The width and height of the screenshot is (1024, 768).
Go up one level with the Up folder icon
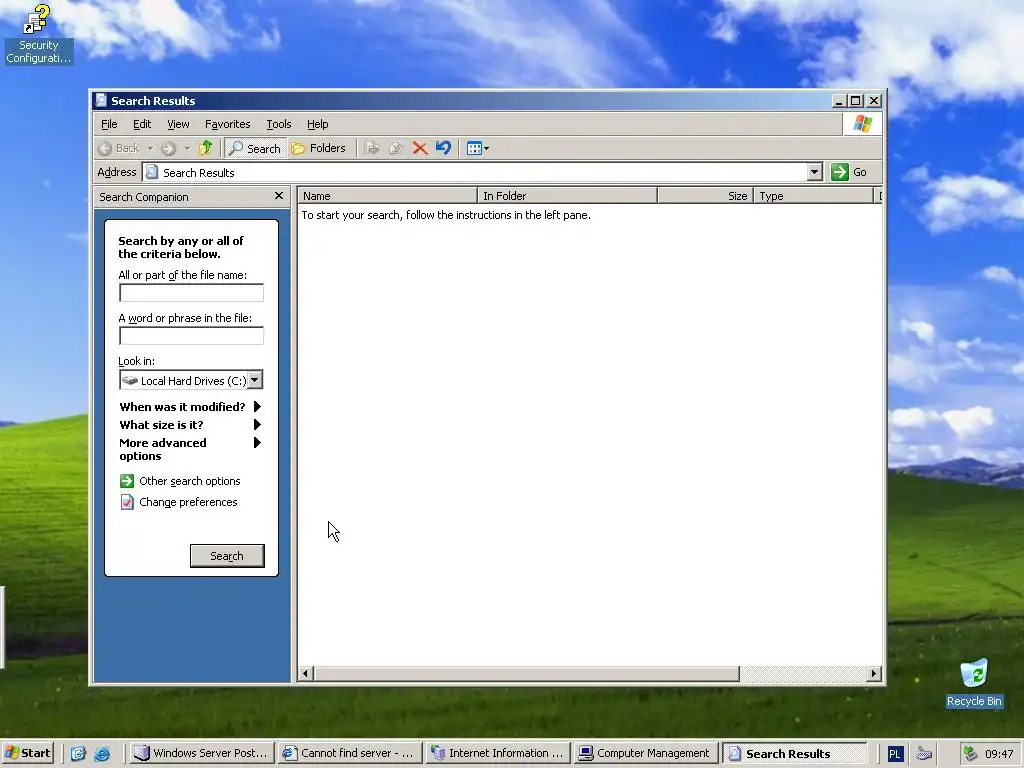point(206,148)
